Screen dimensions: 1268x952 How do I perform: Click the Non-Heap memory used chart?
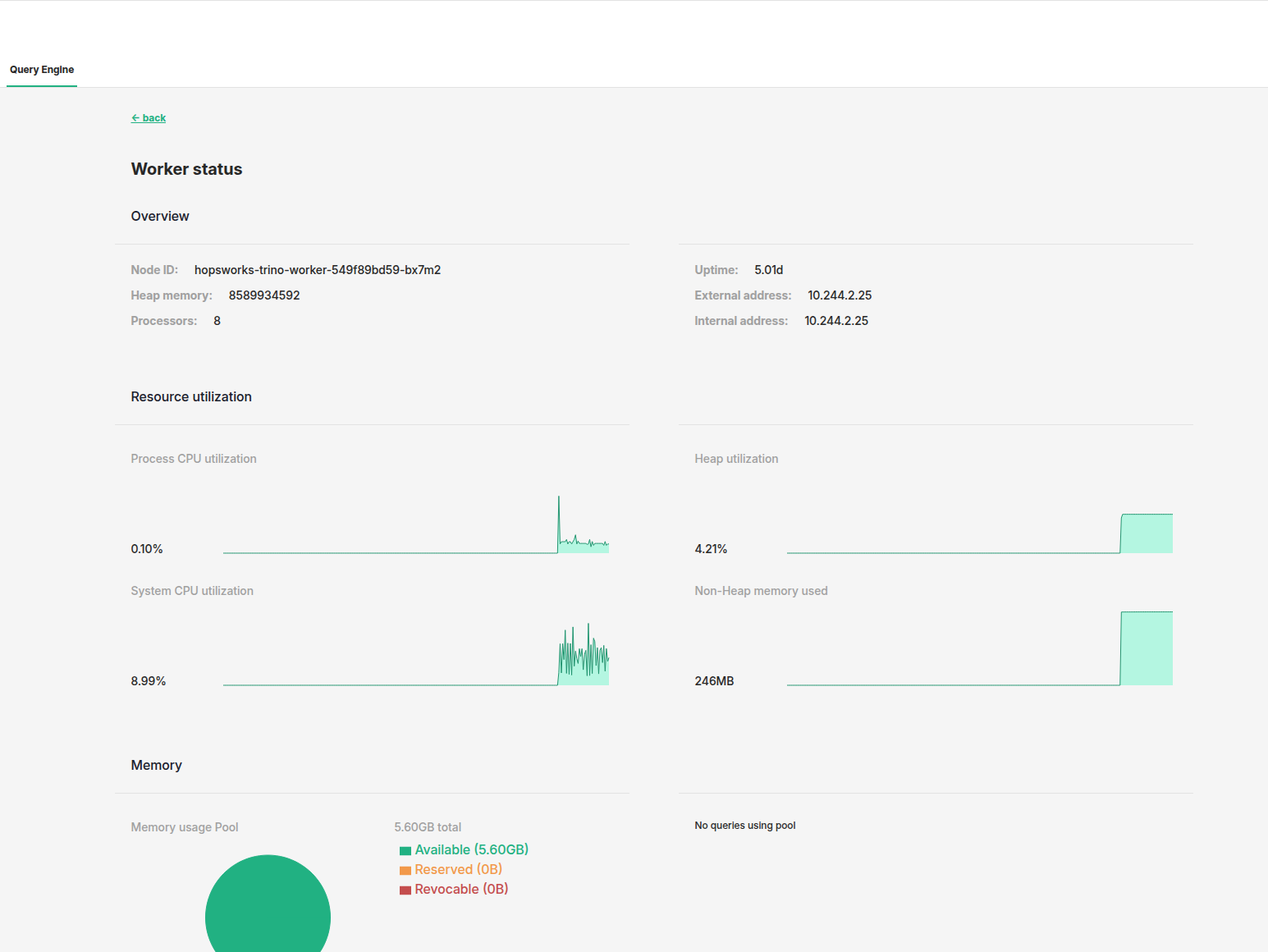pos(979,650)
